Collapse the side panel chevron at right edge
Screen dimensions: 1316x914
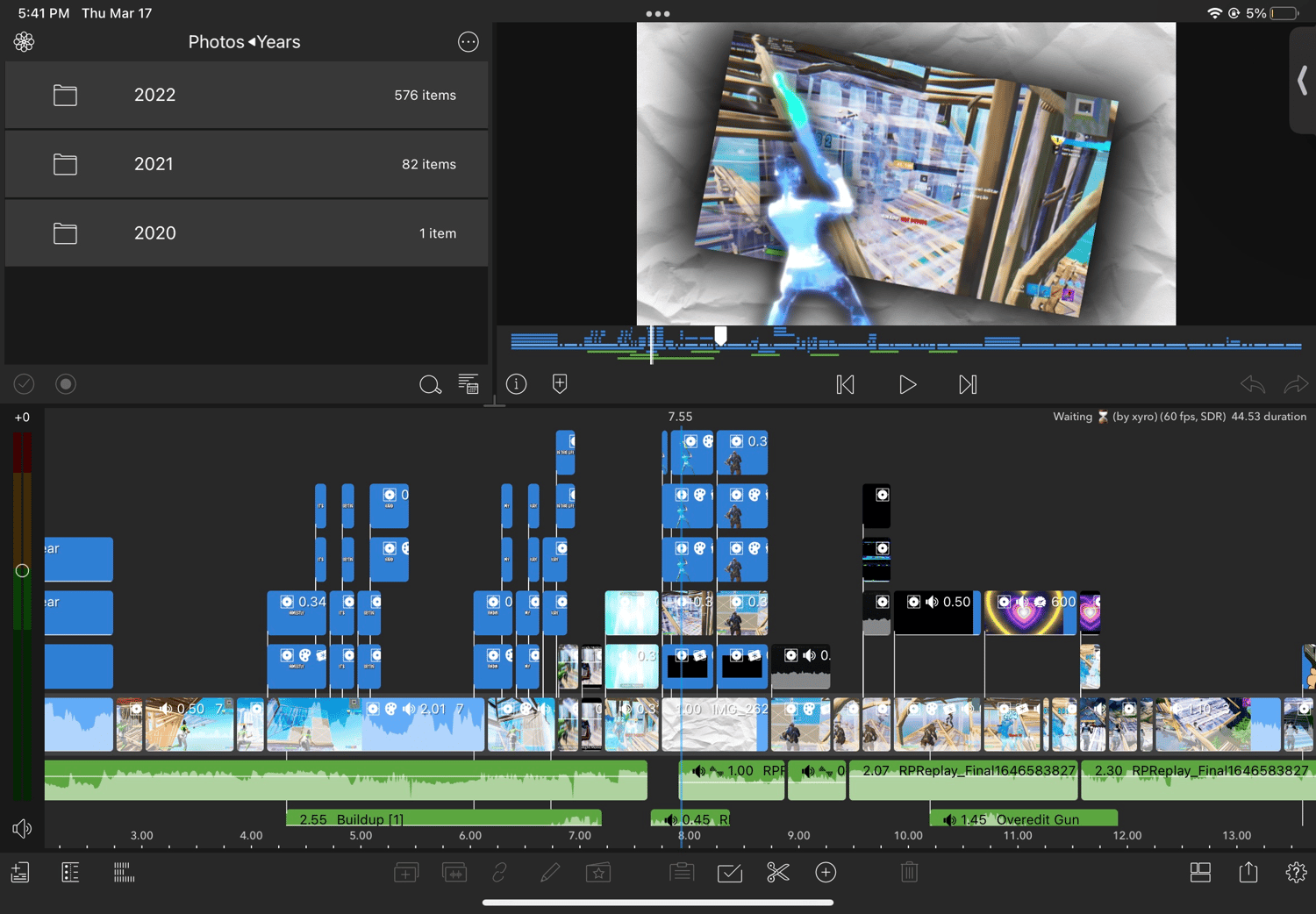tap(1303, 81)
